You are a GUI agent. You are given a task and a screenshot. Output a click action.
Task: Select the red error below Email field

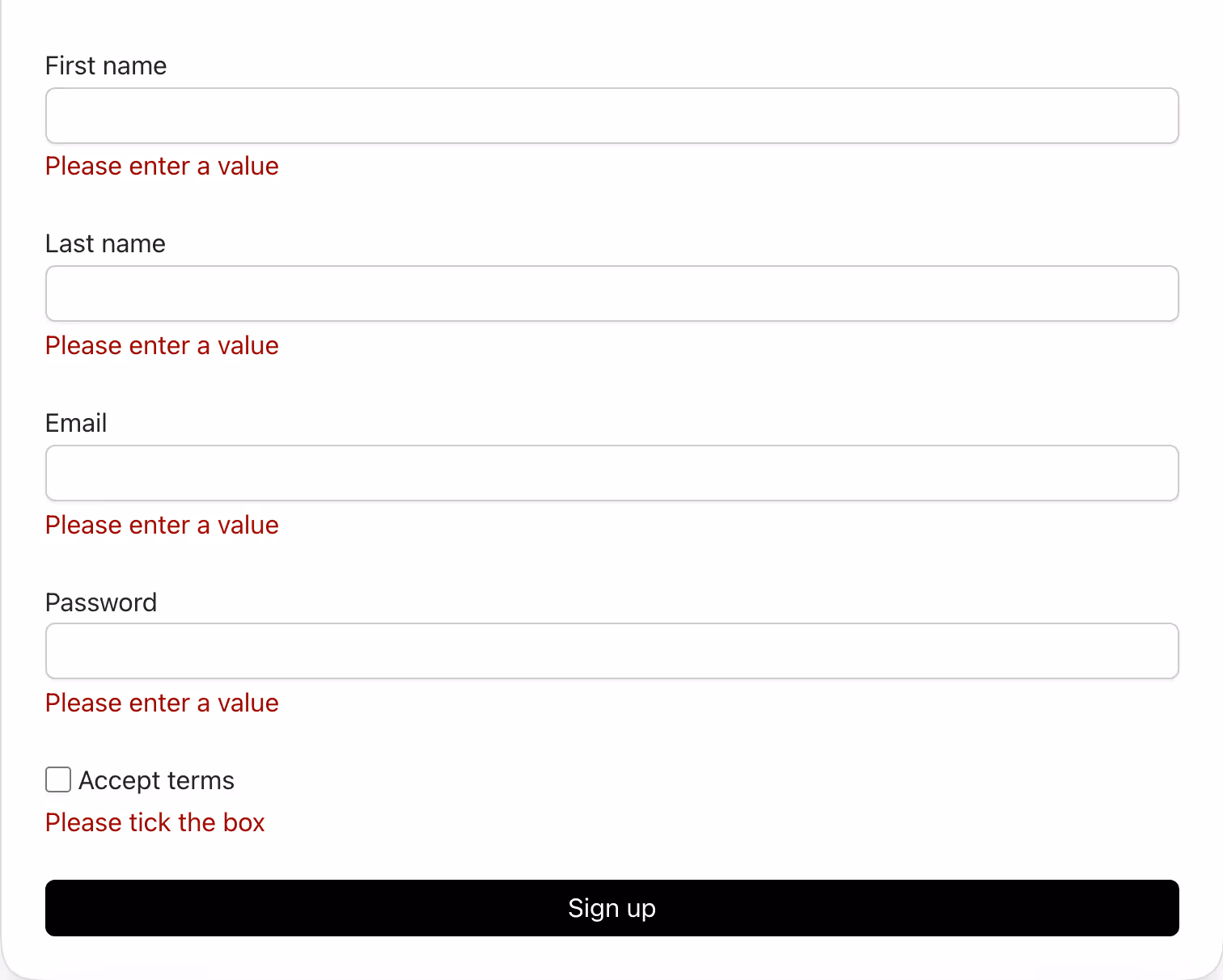click(x=162, y=525)
